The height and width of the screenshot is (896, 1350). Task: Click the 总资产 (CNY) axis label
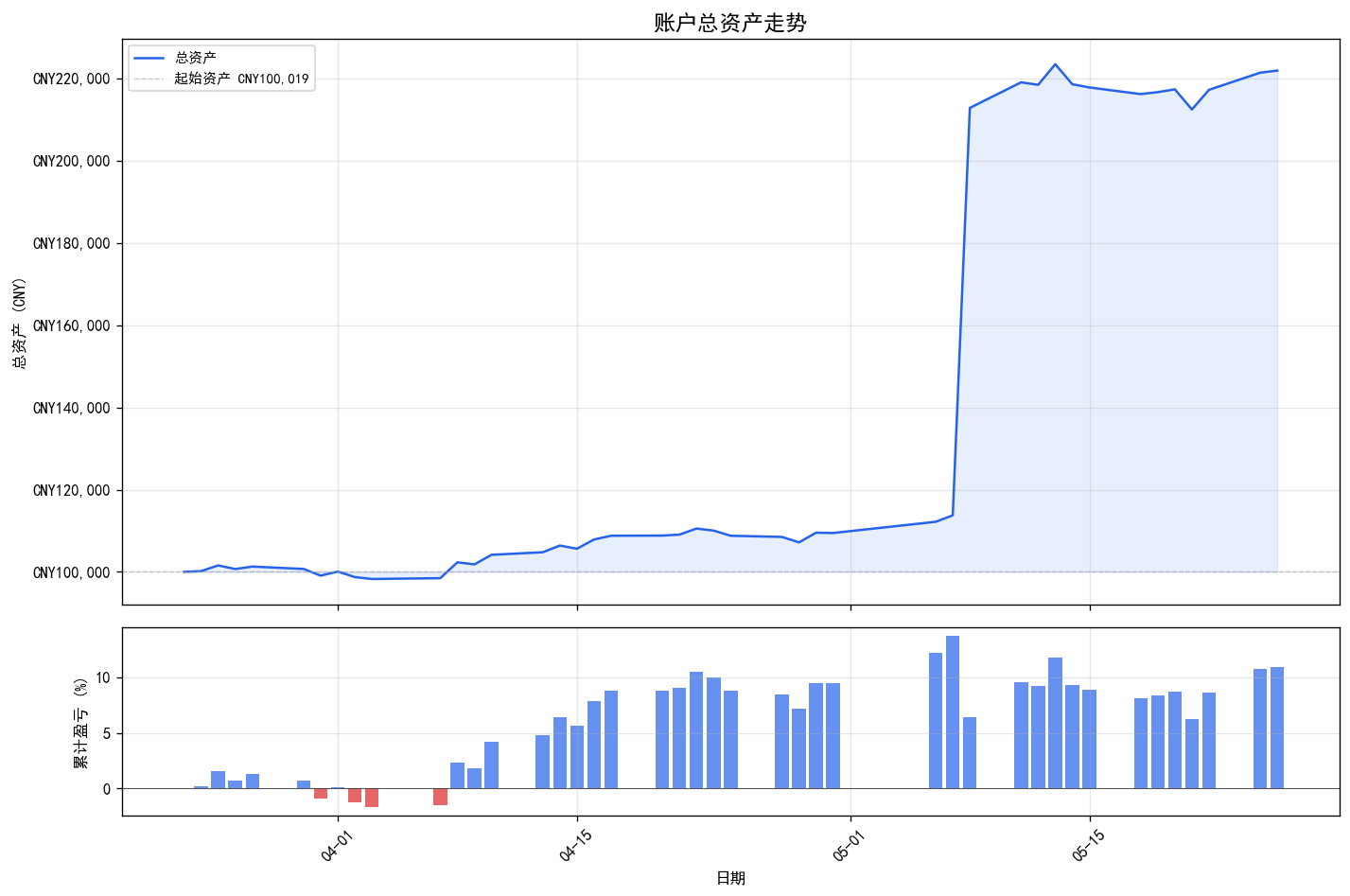coord(20,323)
